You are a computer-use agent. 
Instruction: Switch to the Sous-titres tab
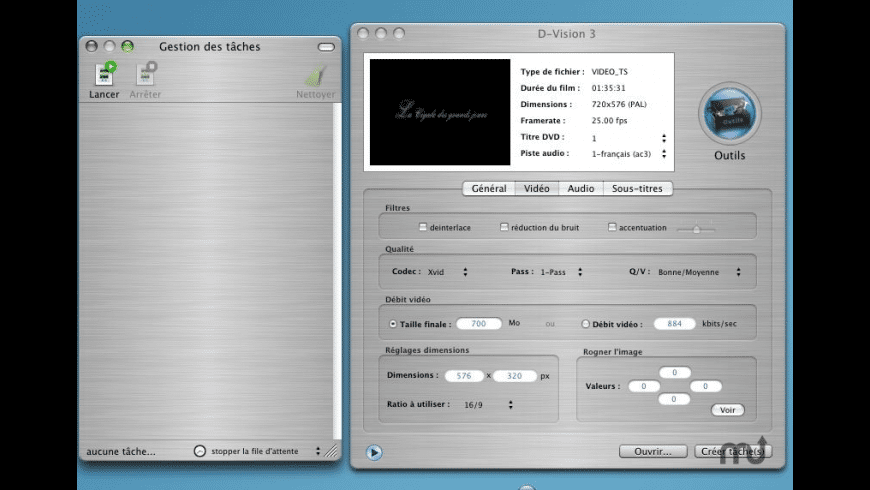637,188
